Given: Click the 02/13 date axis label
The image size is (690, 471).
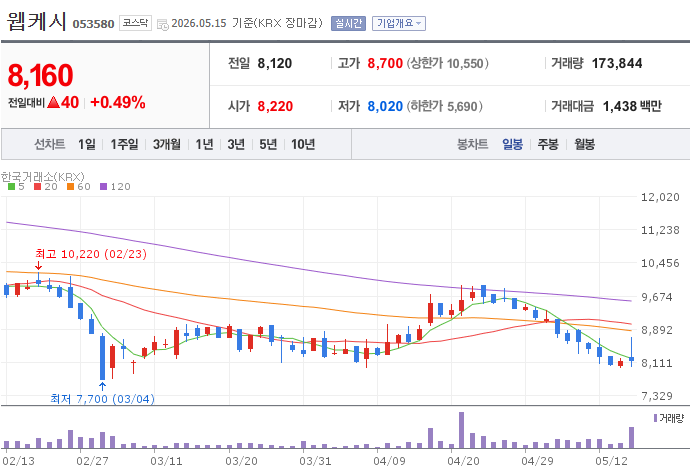Looking at the screenshot, I should tap(18, 461).
